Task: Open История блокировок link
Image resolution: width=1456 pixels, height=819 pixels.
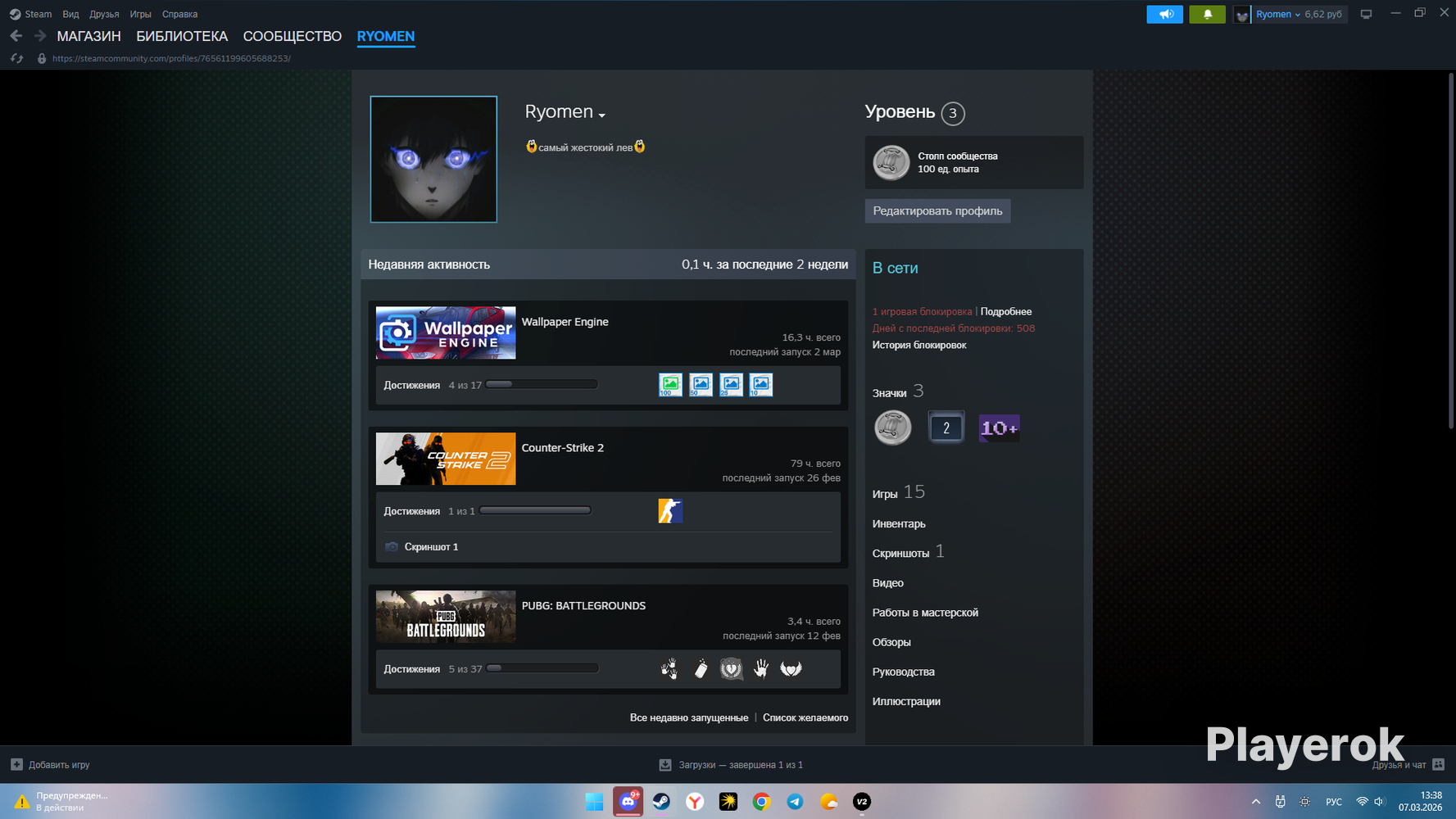Action: [x=919, y=345]
